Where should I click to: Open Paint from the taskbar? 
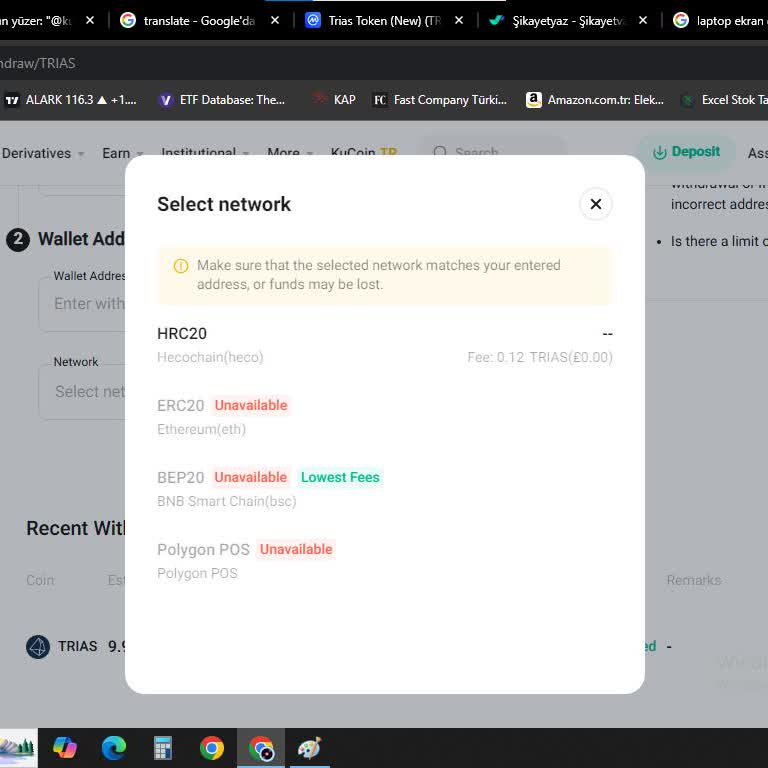coord(310,748)
